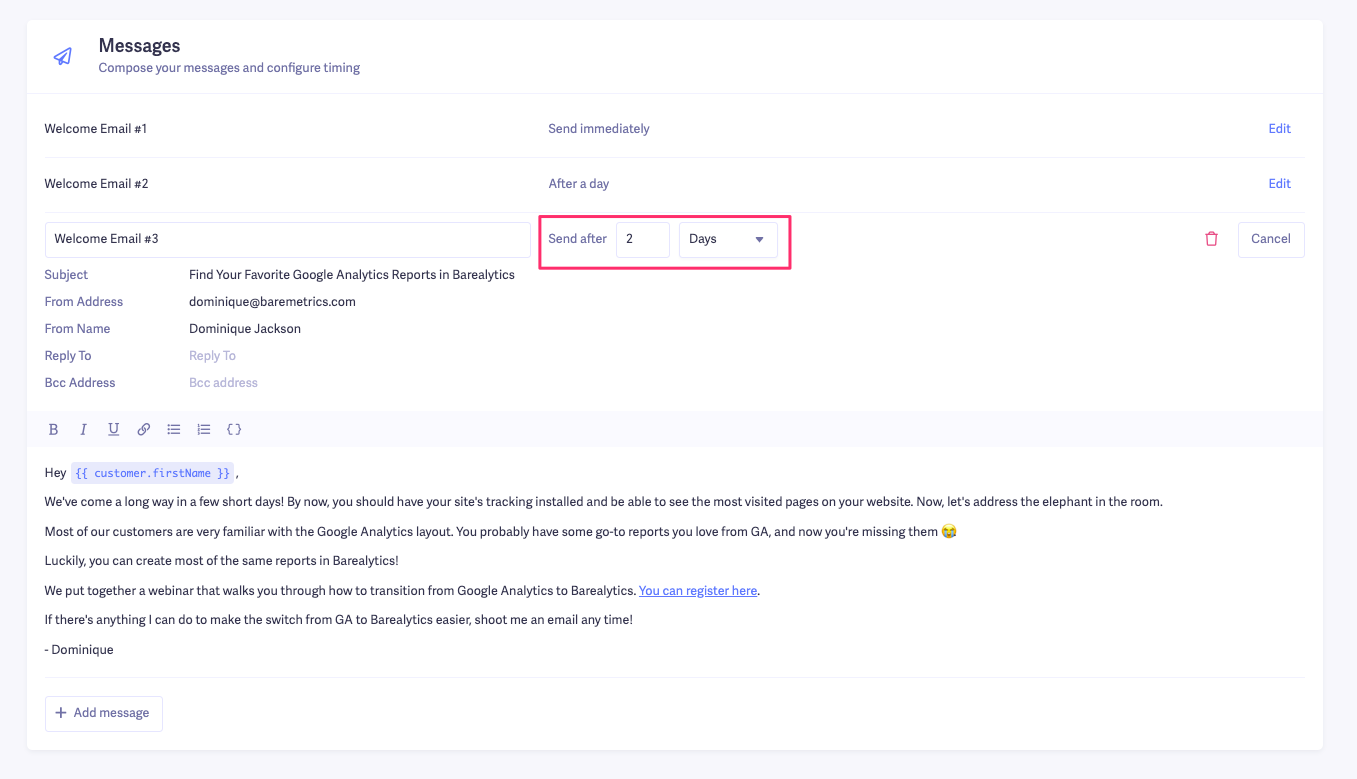1357x779 pixels.
Task: Insert a bulleted list
Action: [x=174, y=429]
